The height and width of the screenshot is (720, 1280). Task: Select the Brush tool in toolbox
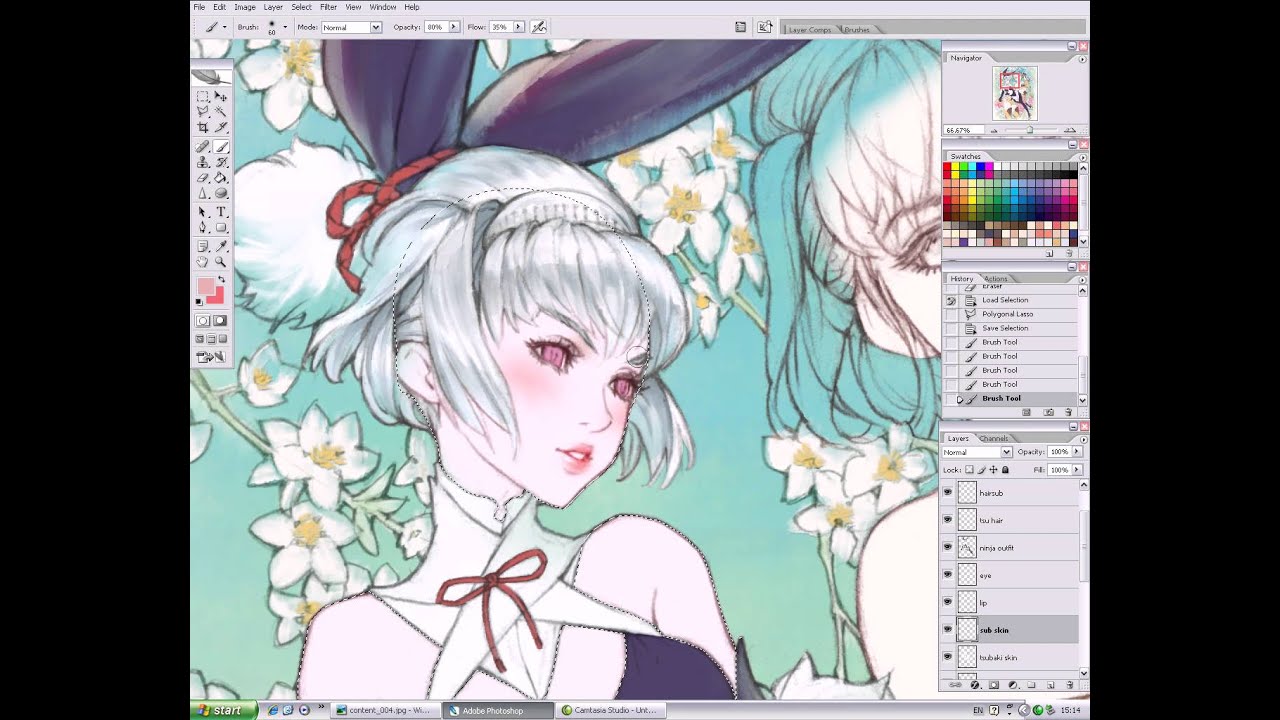(x=221, y=147)
